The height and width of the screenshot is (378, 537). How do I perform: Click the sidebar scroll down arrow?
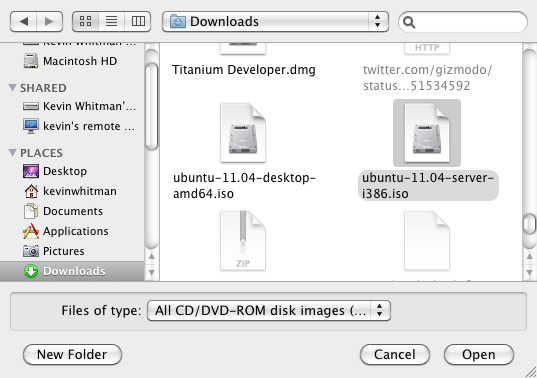point(151,273)
